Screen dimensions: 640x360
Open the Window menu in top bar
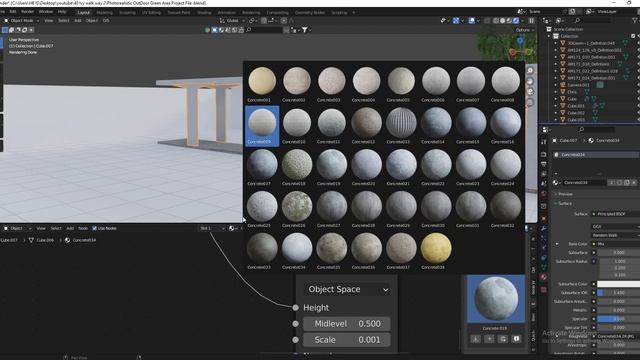tap(46, 12)
